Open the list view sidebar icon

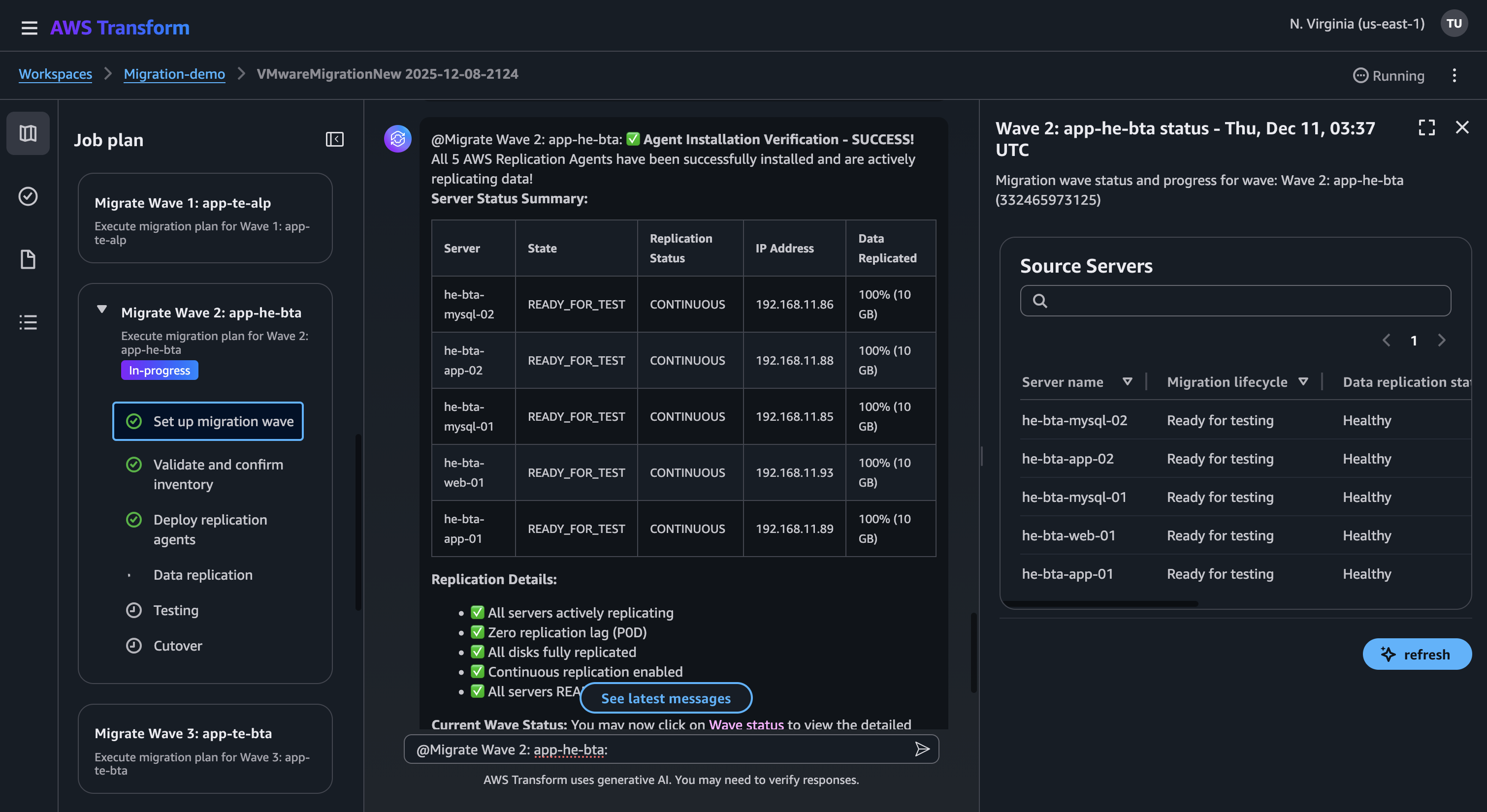click(x=28, y=322)
